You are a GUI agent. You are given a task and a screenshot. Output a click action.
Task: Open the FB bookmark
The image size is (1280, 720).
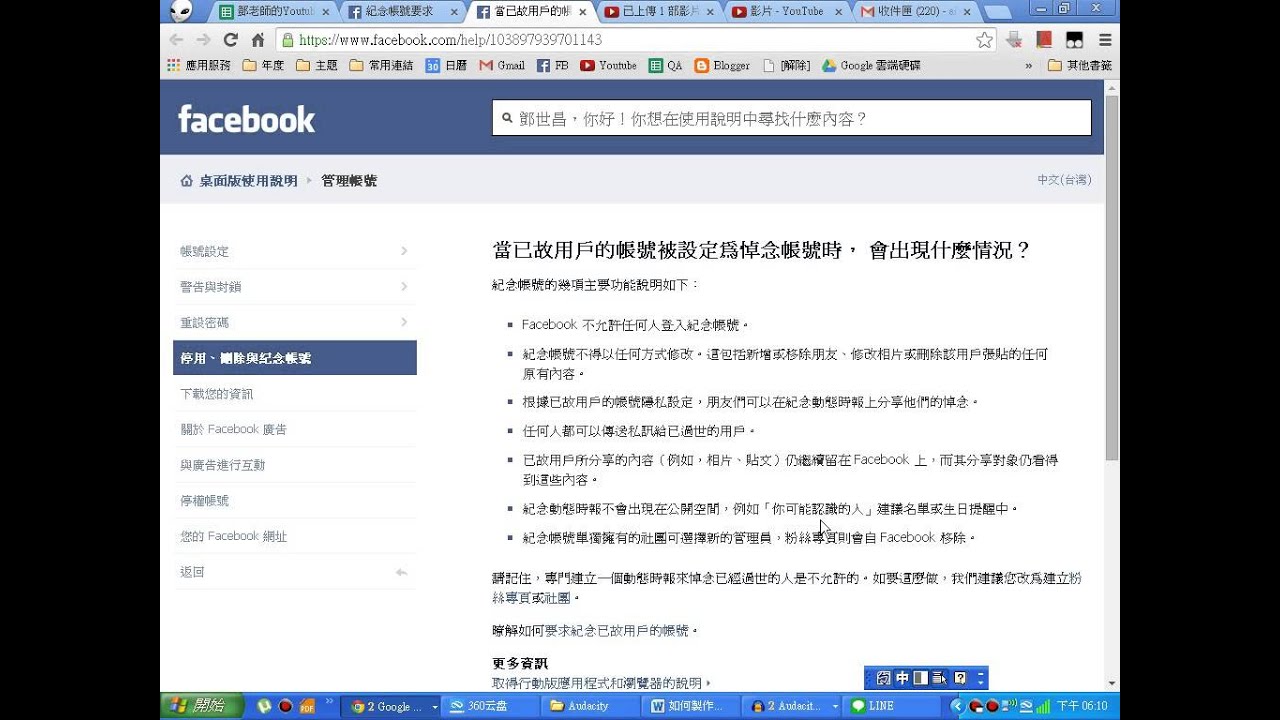pos(553,65)
